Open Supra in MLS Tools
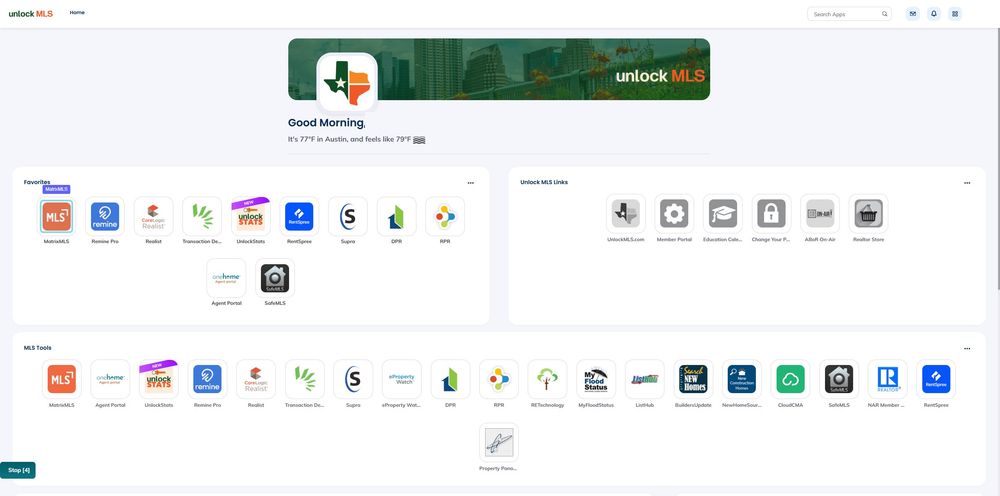The height and width of the screenshot is (496, 1000). pos(353,379)
